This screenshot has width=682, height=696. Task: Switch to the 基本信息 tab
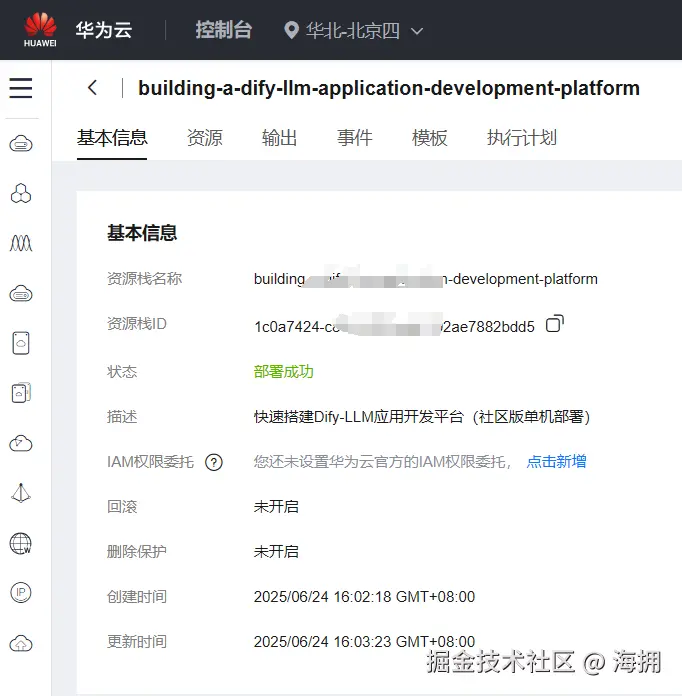click(112, 138)
